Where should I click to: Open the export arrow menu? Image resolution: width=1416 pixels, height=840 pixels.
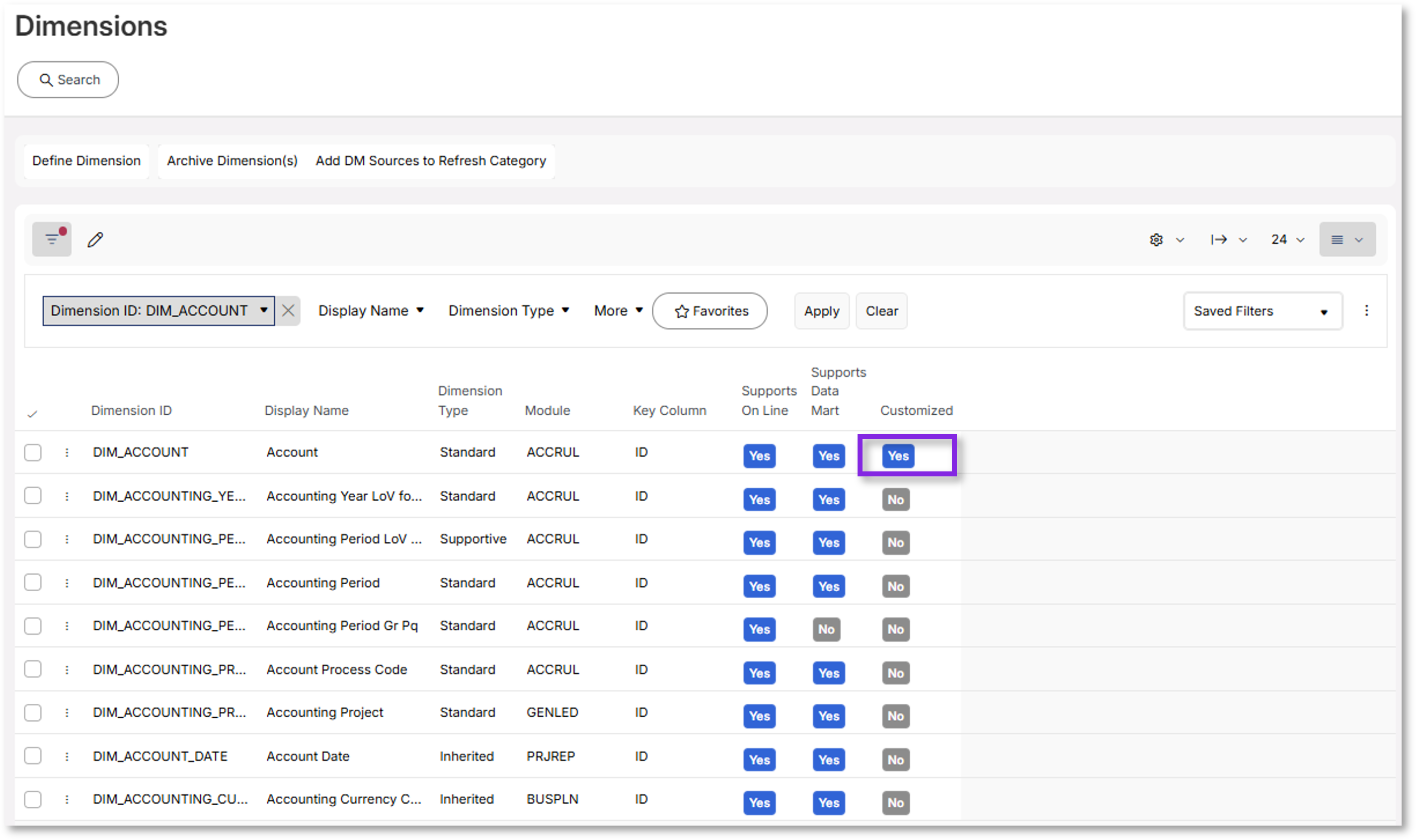click(x=1228, y=240)
